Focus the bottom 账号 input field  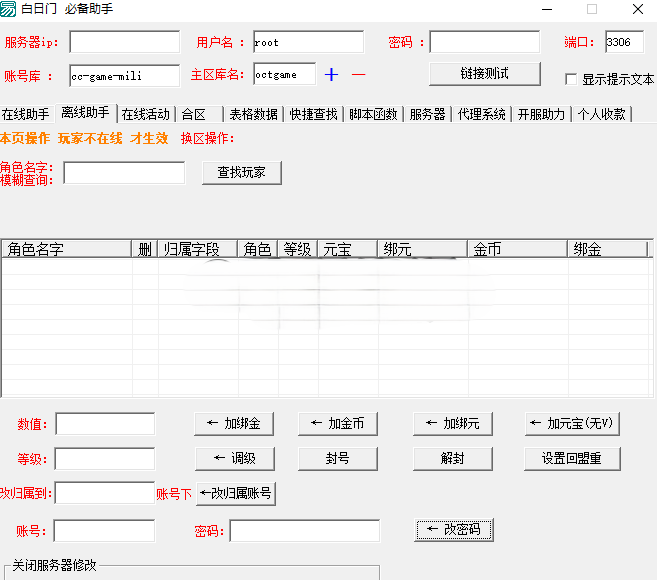104,531
